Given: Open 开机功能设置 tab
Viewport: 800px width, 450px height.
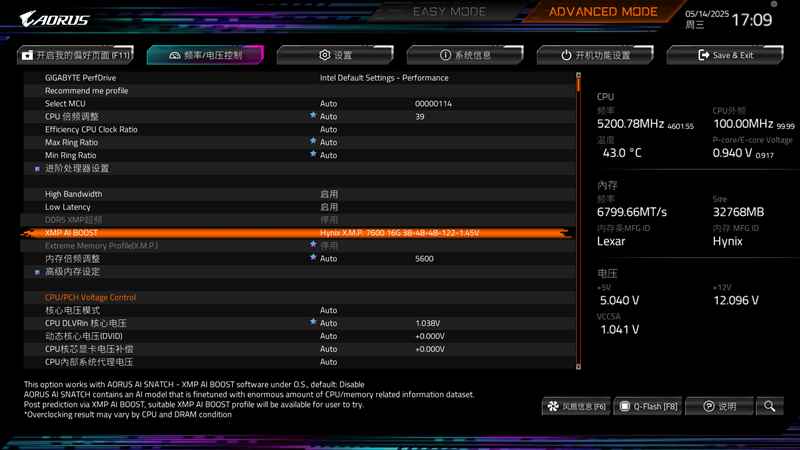Looking at the screenshot, I should coord(595,55).
